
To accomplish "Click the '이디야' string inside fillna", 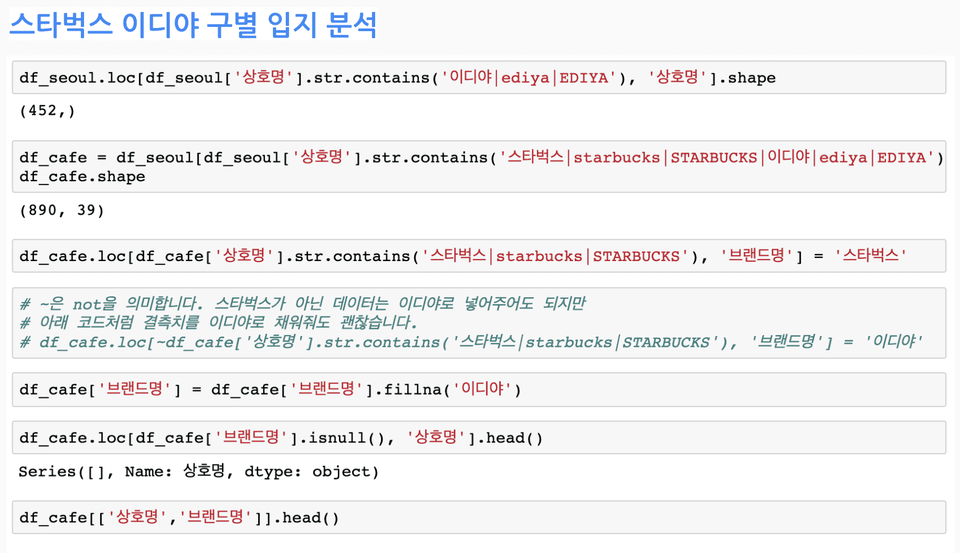I will [482, 389].
